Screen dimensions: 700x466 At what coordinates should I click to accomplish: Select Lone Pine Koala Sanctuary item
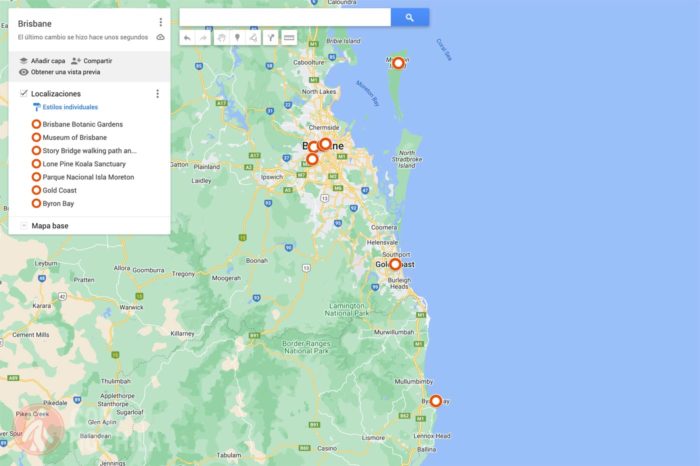84,164
